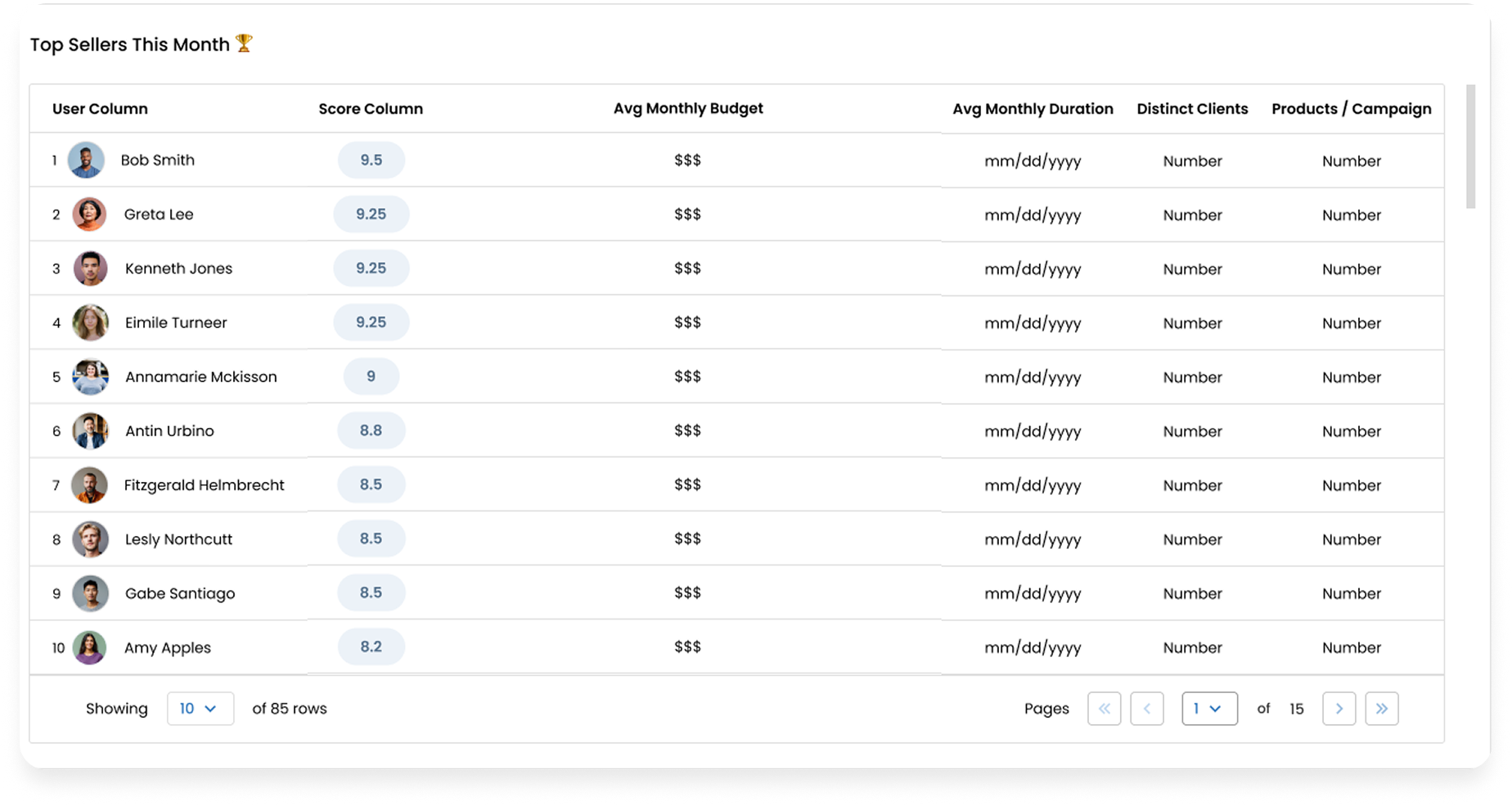
Task: Sort by Distinct Clients header
Action: click(1192, 109)
